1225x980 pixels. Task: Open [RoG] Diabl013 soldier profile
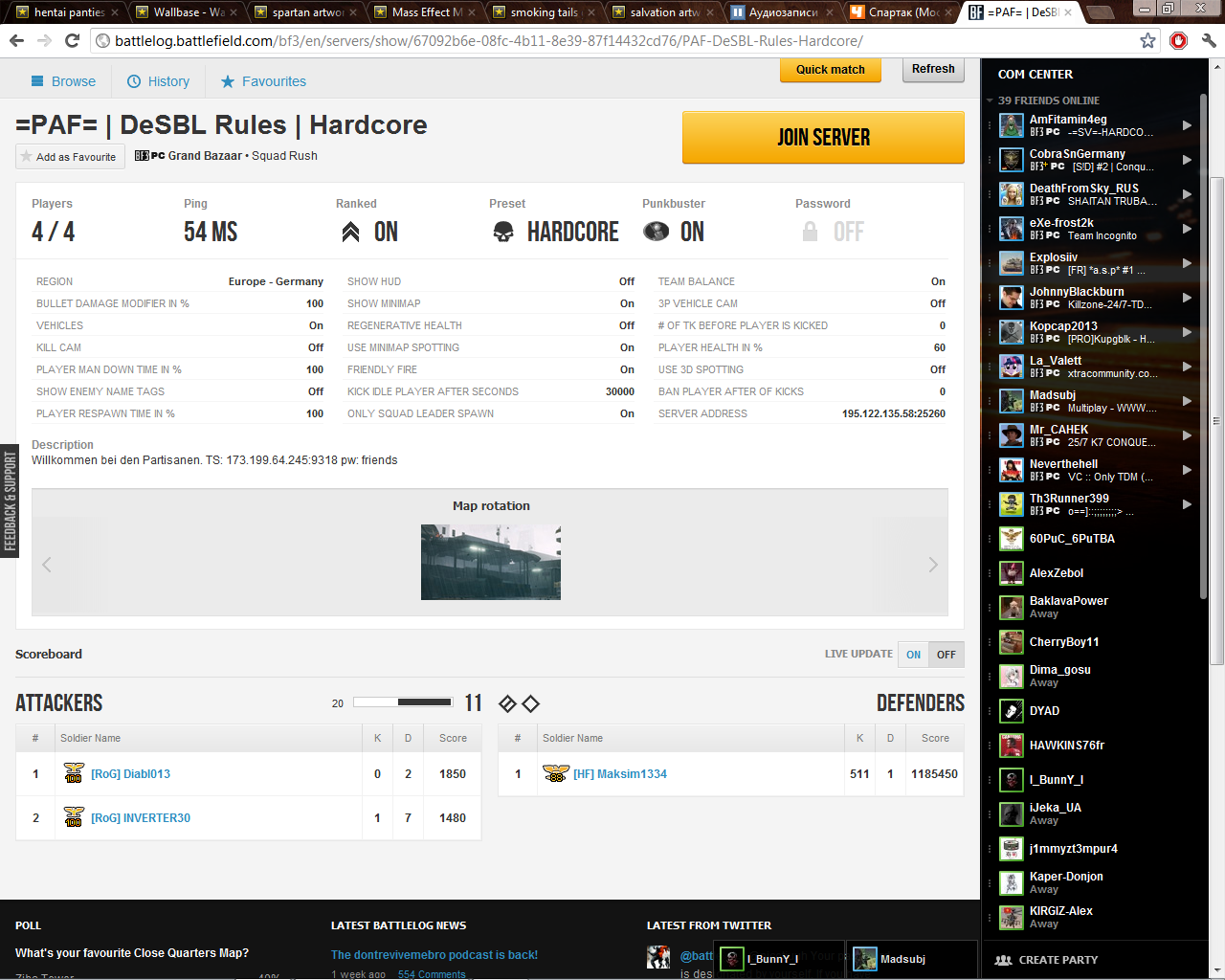click(x=130, y=773)
